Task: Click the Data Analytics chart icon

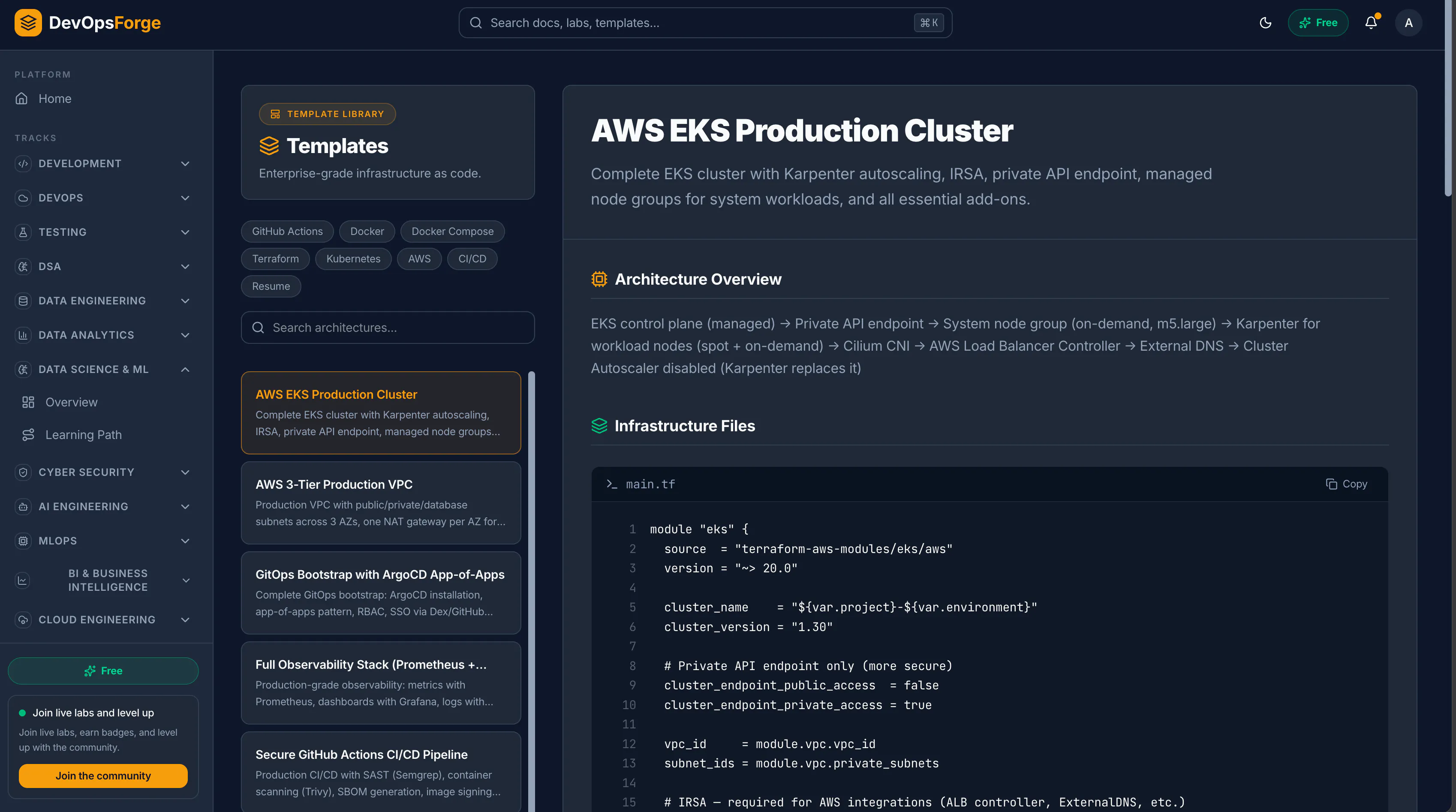Action: [x=23, y=335]
